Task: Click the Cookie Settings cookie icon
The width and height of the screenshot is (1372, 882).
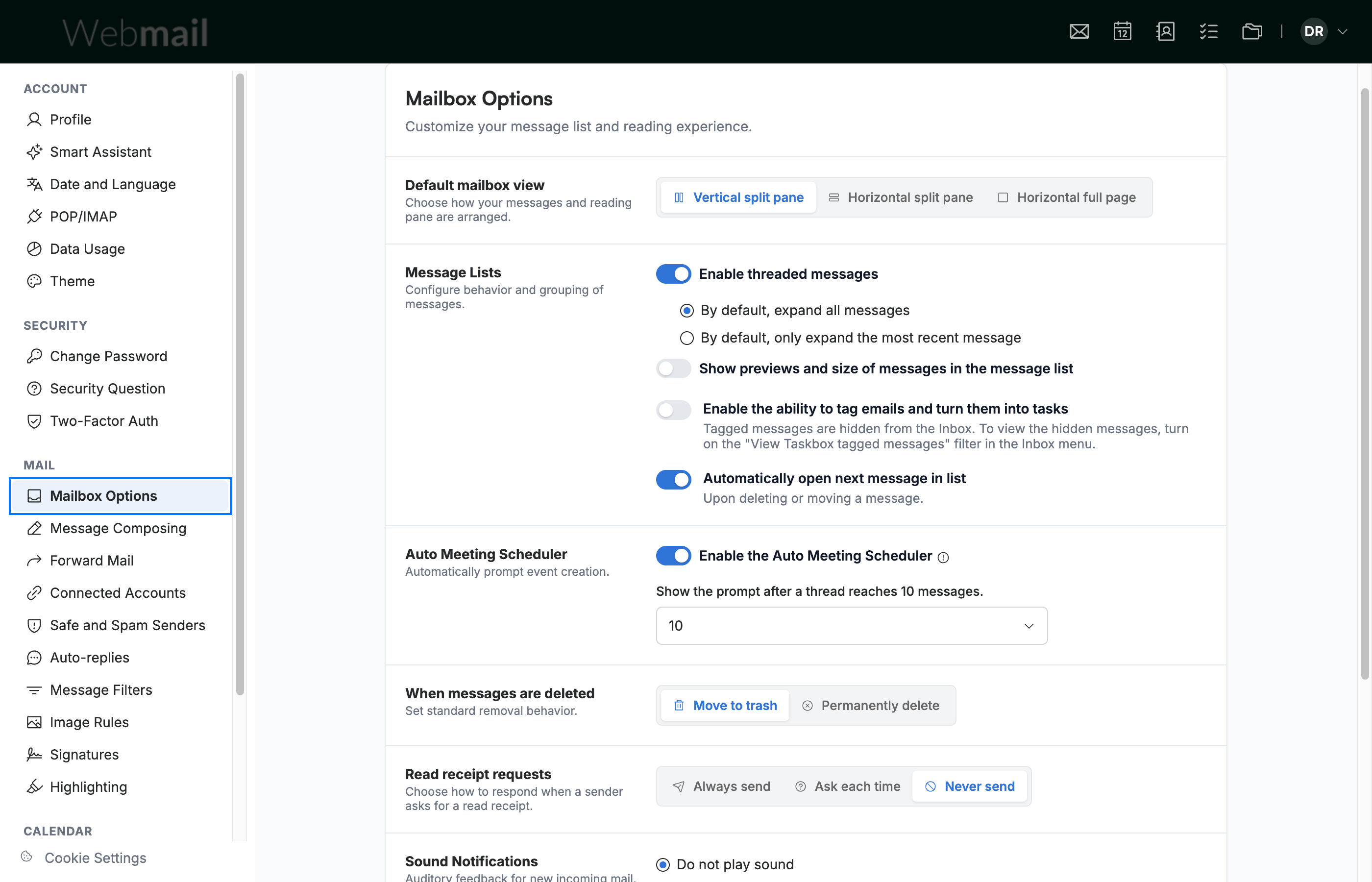Action: point(27,856)
